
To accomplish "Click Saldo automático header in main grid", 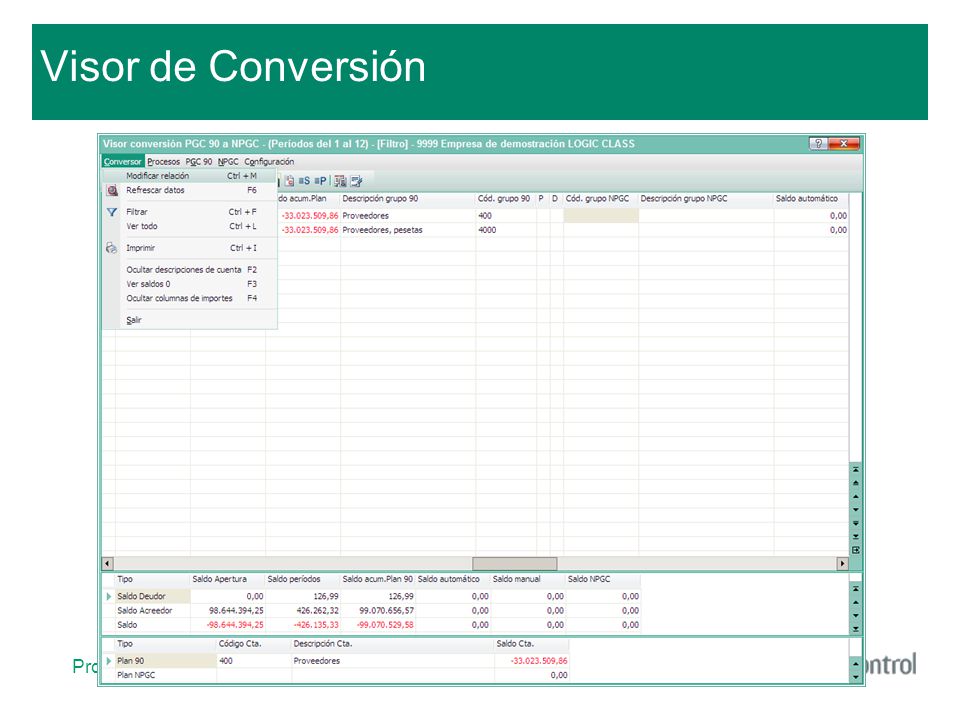I will [811, 198].
